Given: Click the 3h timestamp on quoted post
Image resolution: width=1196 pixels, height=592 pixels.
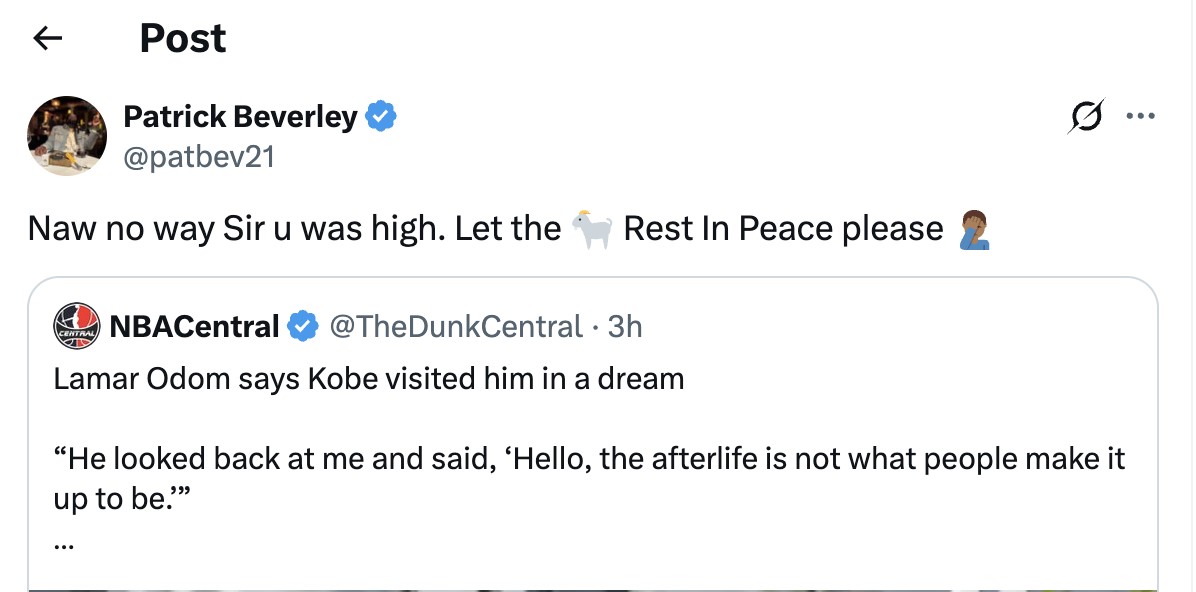Looking at the screenshot, I should tap(625, 326).
